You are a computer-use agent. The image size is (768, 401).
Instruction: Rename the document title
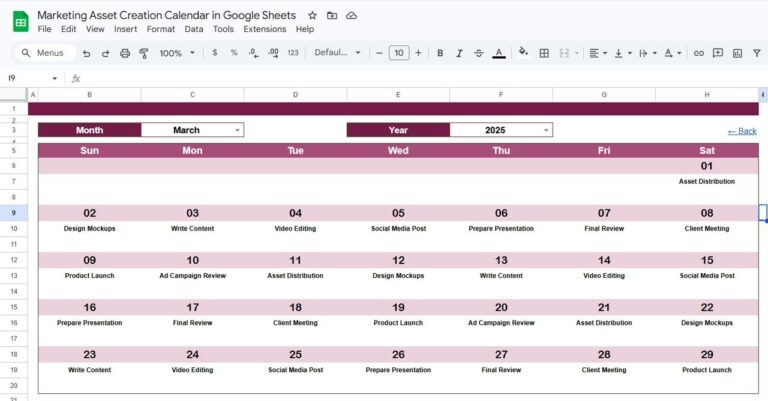coord(167,15)
